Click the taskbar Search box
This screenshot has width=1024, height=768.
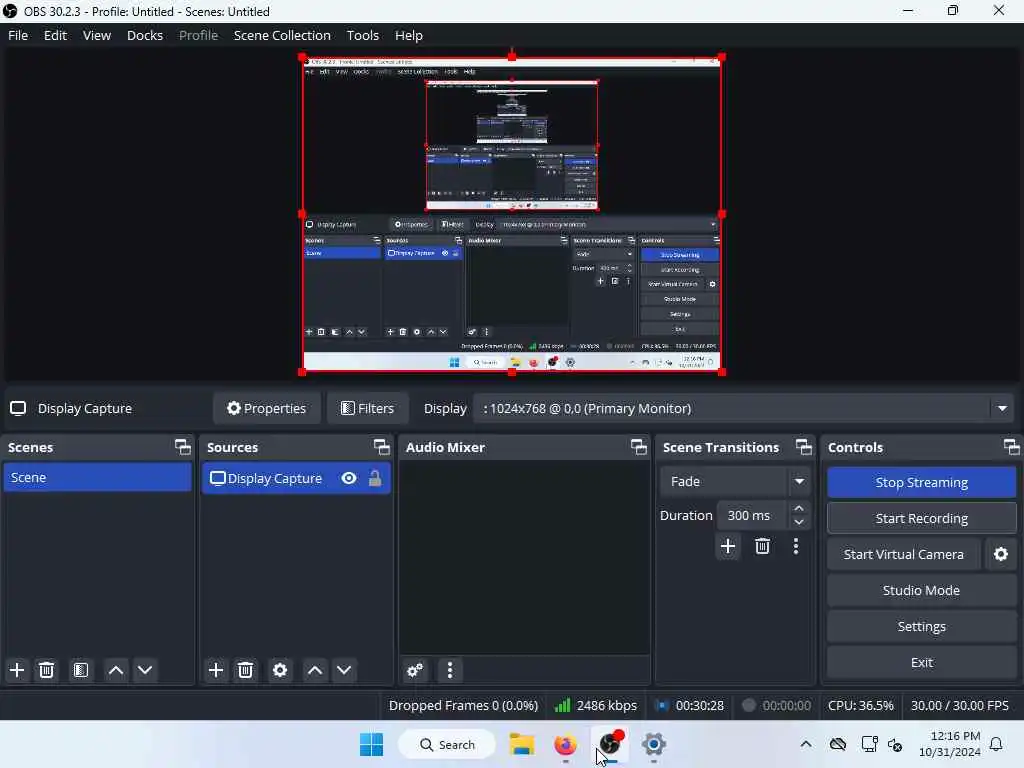pyautogui.click(x=447, y=744)
